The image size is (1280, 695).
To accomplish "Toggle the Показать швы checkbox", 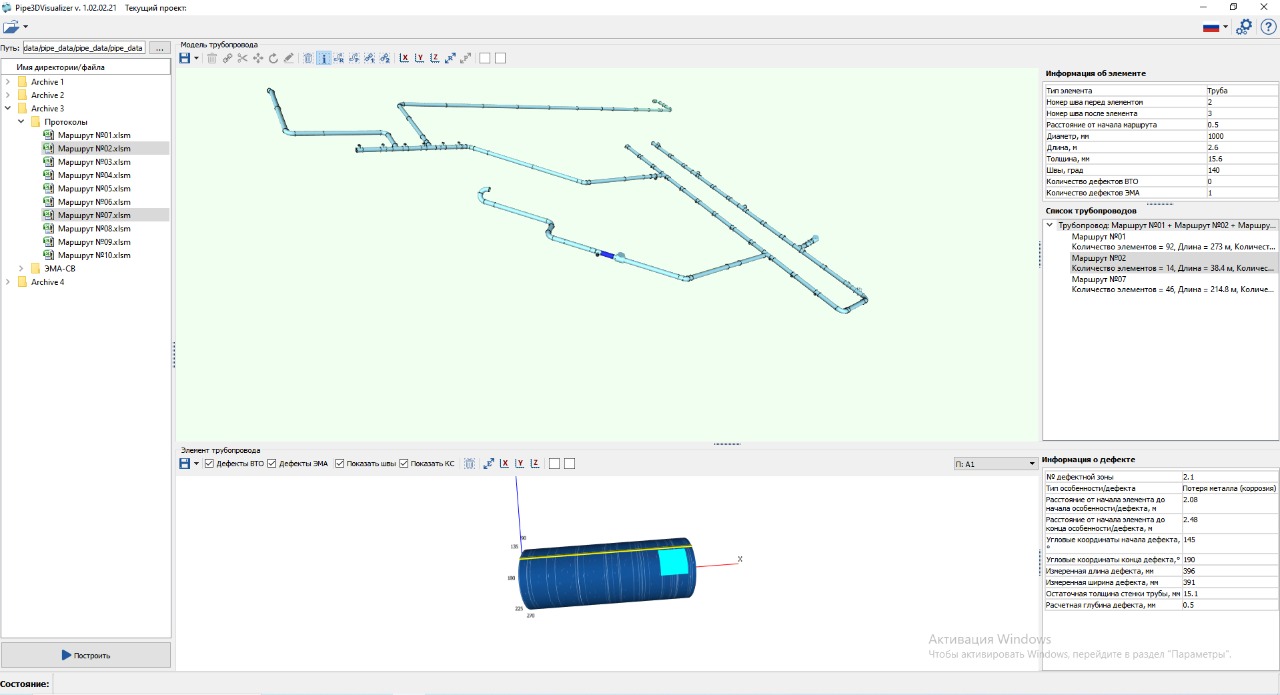I will coord(340,463).
